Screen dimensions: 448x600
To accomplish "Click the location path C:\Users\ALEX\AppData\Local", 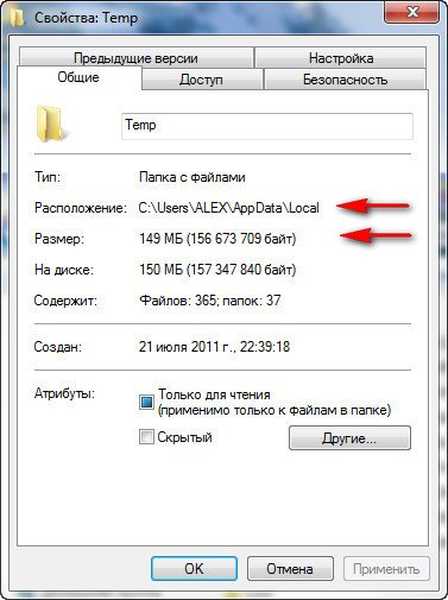I will coord(229,208).
